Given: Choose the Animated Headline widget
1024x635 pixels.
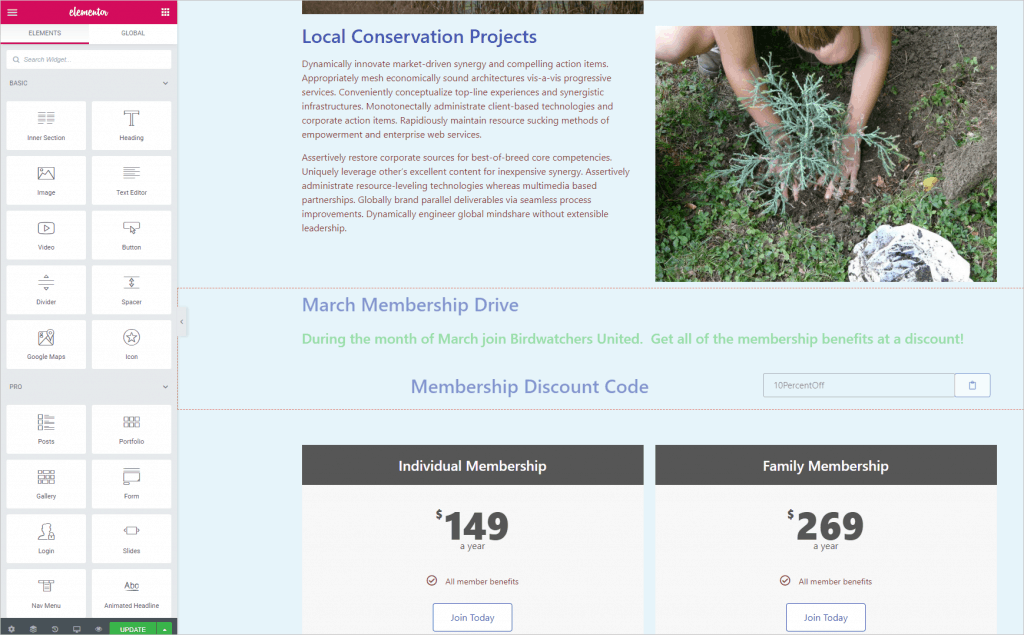Looking at the screenshot, I should tap(131, 593).
